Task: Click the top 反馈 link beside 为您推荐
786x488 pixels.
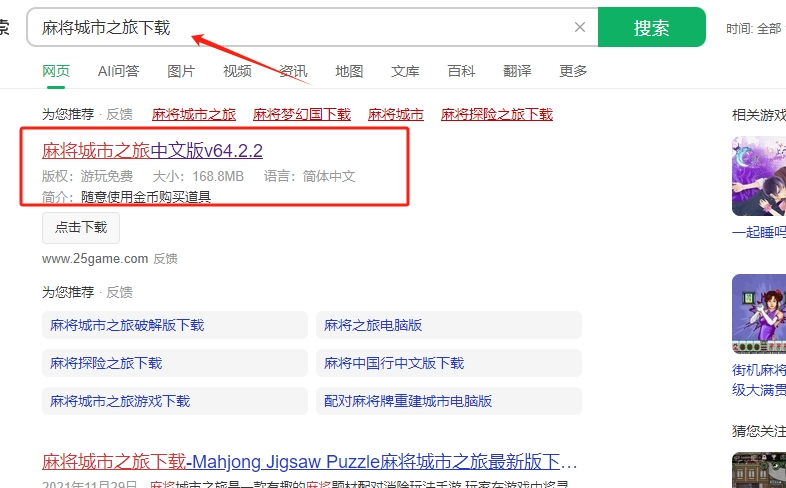Action: tap(119, 114)
